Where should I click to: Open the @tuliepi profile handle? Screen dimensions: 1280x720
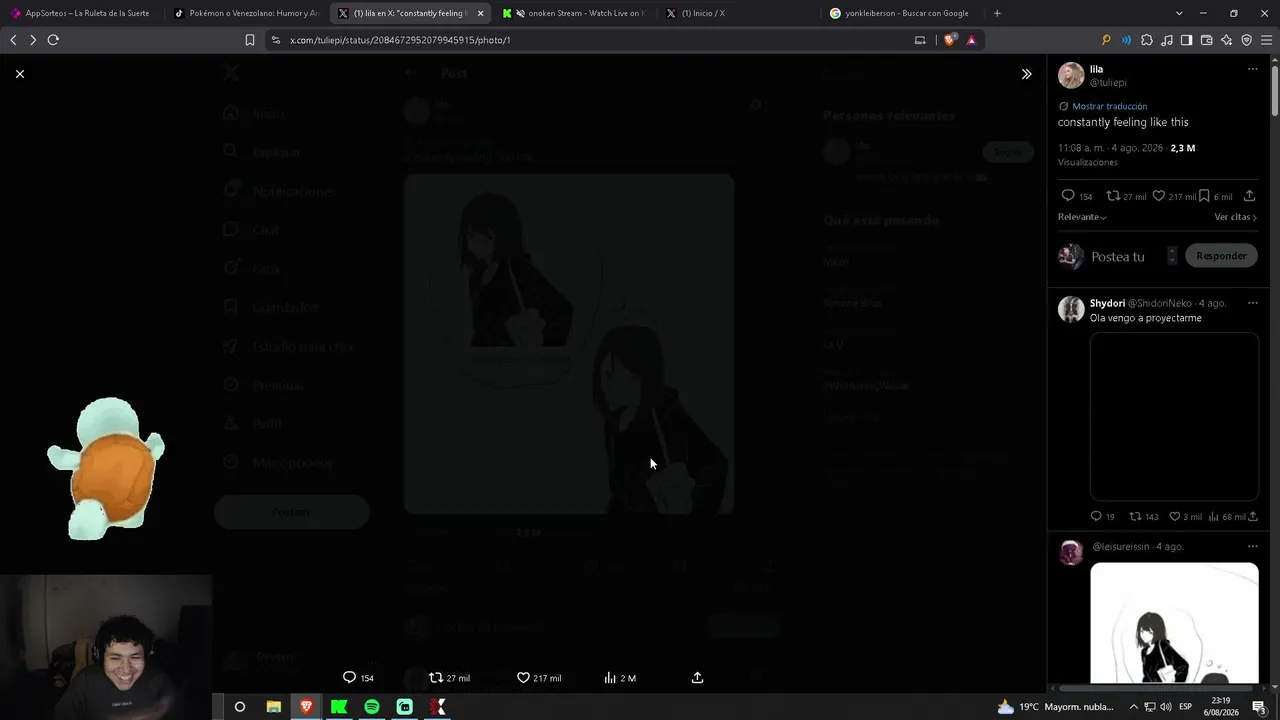[1108, 82]
